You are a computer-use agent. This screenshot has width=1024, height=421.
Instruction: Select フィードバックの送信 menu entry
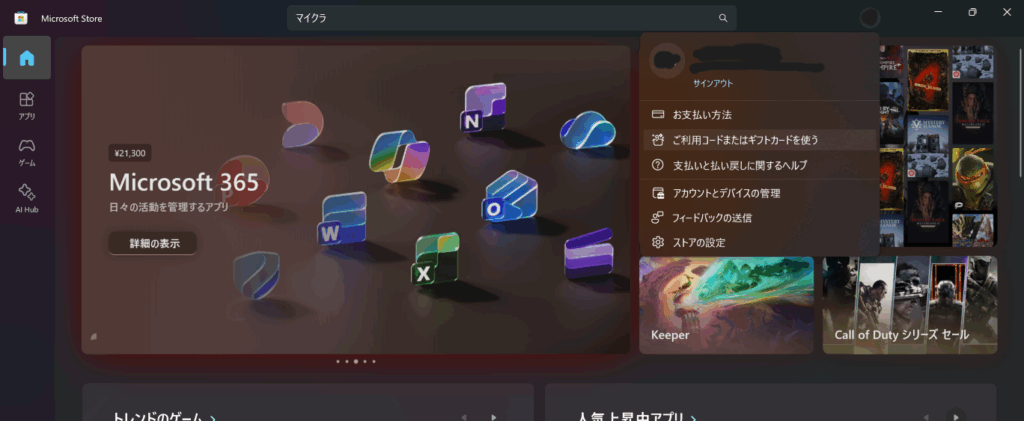(x=712, y=217)
